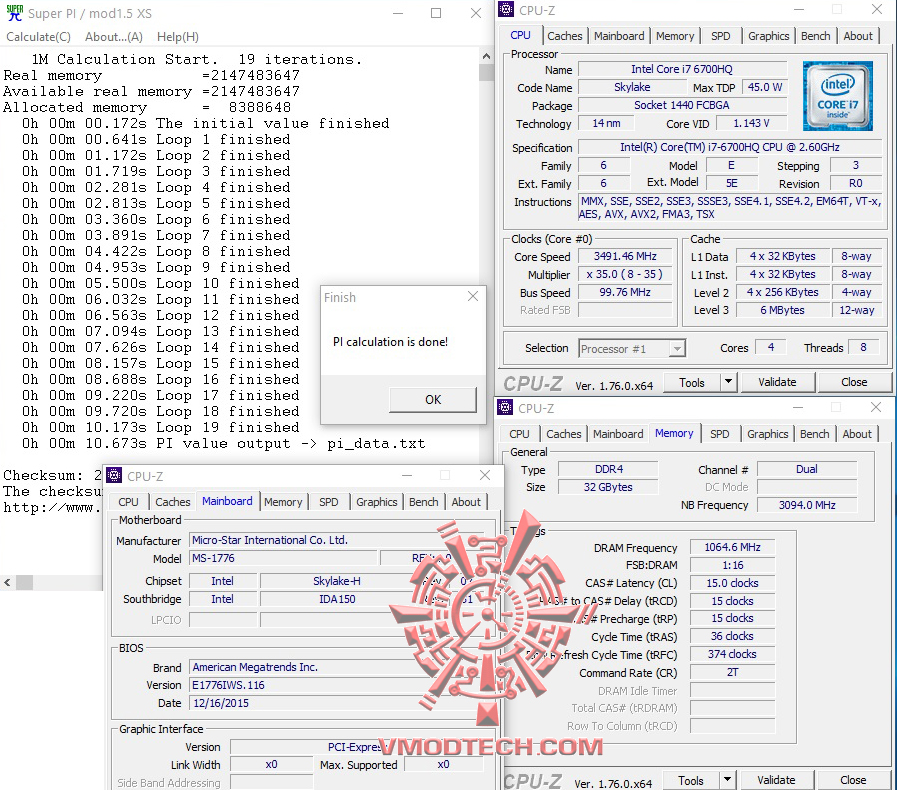Click the Intel Core i7 6700HQ name field
The width and height of the screenshot is (897, 790).
click(x=681, y=69)
